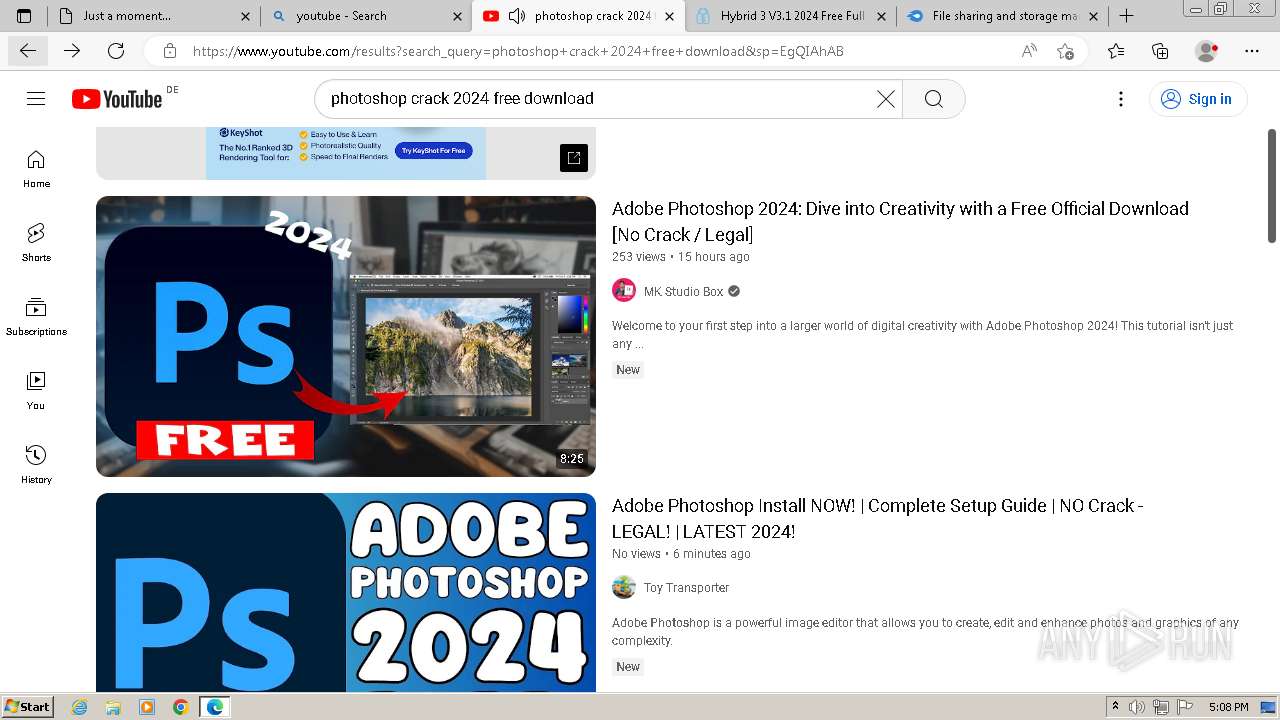1280x720 pixels.
Task: Open the Action Center flag icon
Action: [1185, 707]
